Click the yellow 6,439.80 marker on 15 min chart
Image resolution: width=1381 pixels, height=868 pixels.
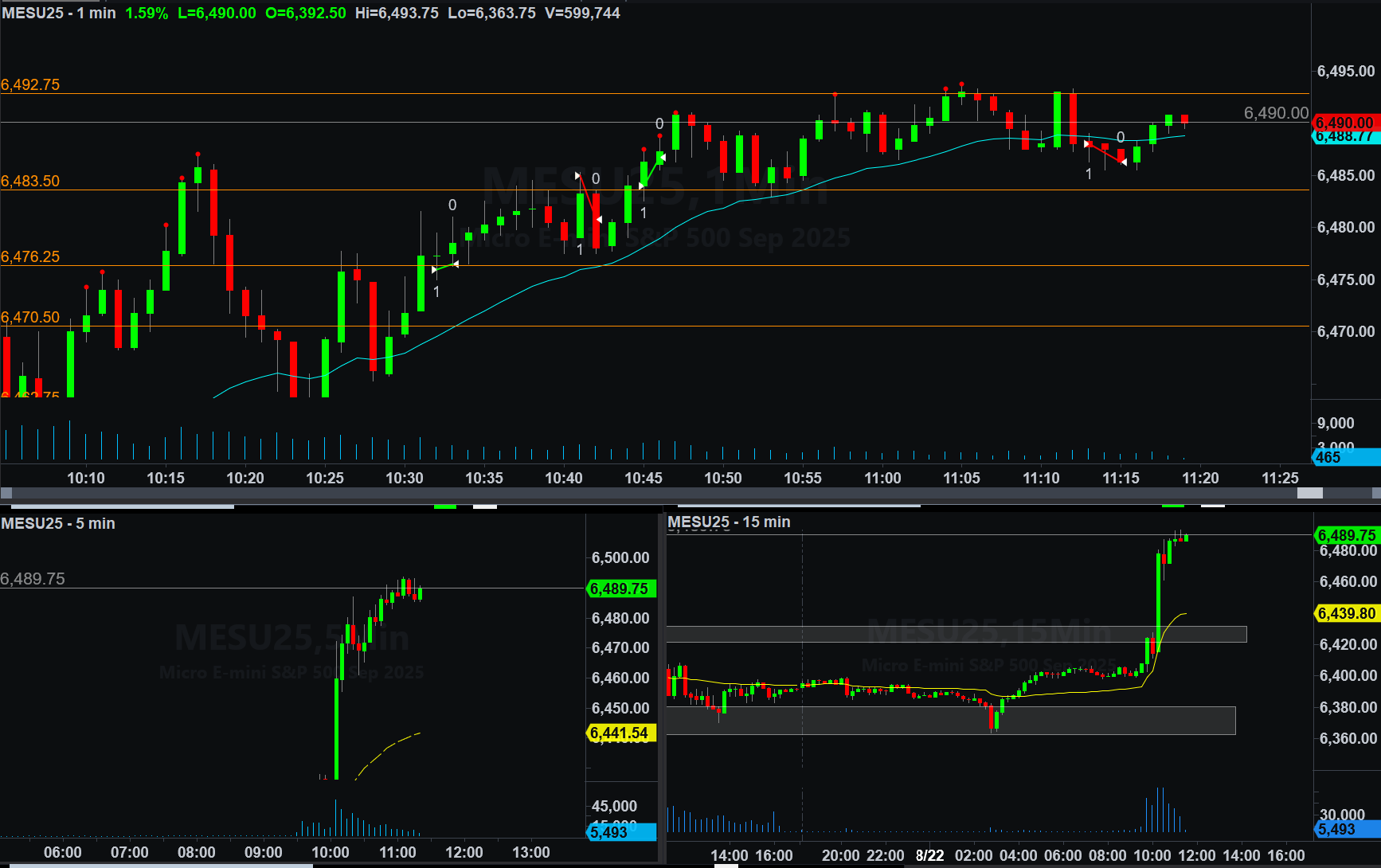[1347, 613]
